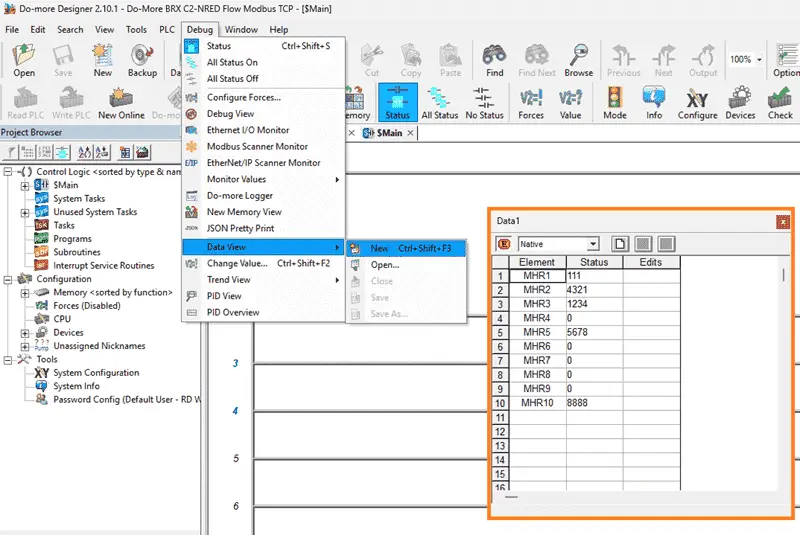Click the Mode traffic light icon
The image size is (800, 535).
(615, 103)
